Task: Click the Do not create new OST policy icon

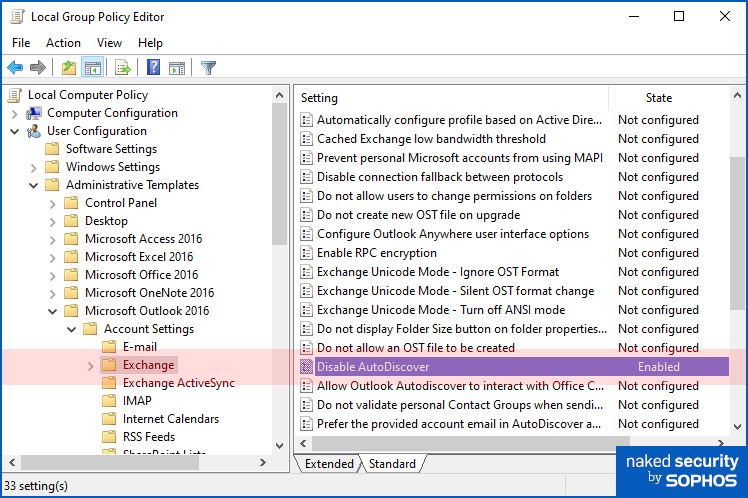Action: pos(306,215)
